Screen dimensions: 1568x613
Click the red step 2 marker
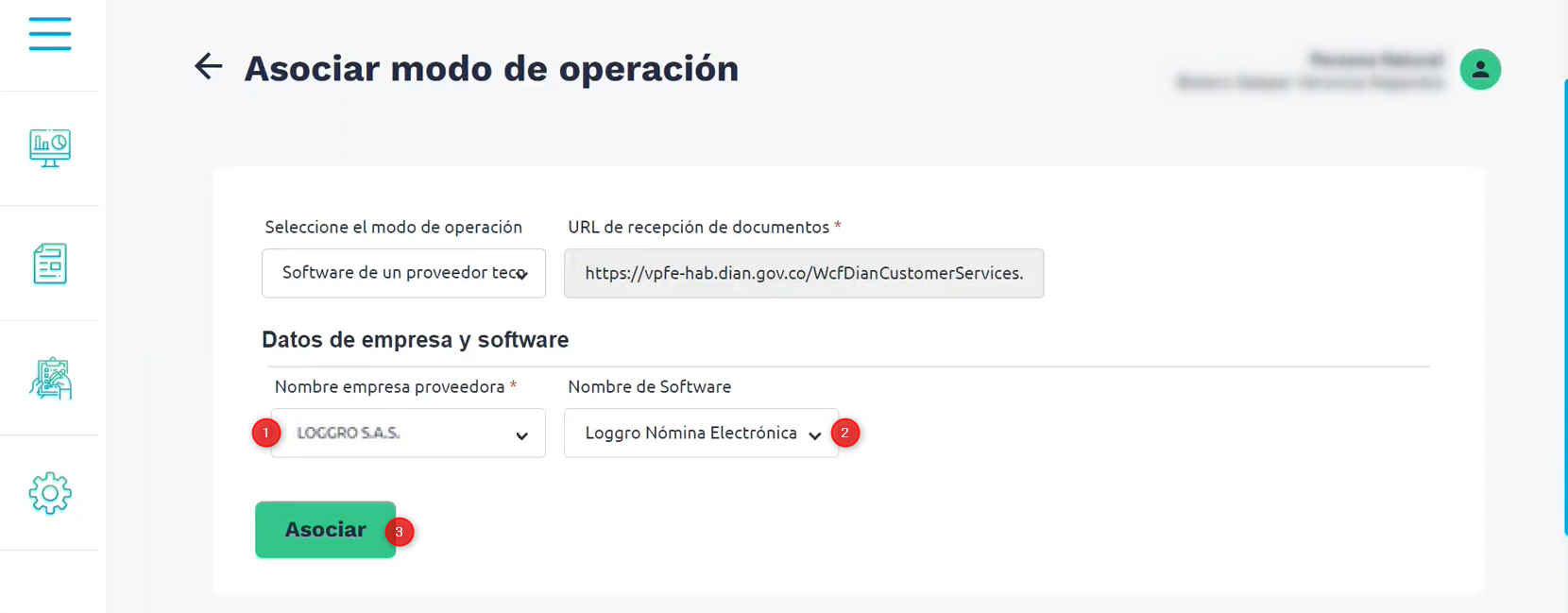pos(844,433)
